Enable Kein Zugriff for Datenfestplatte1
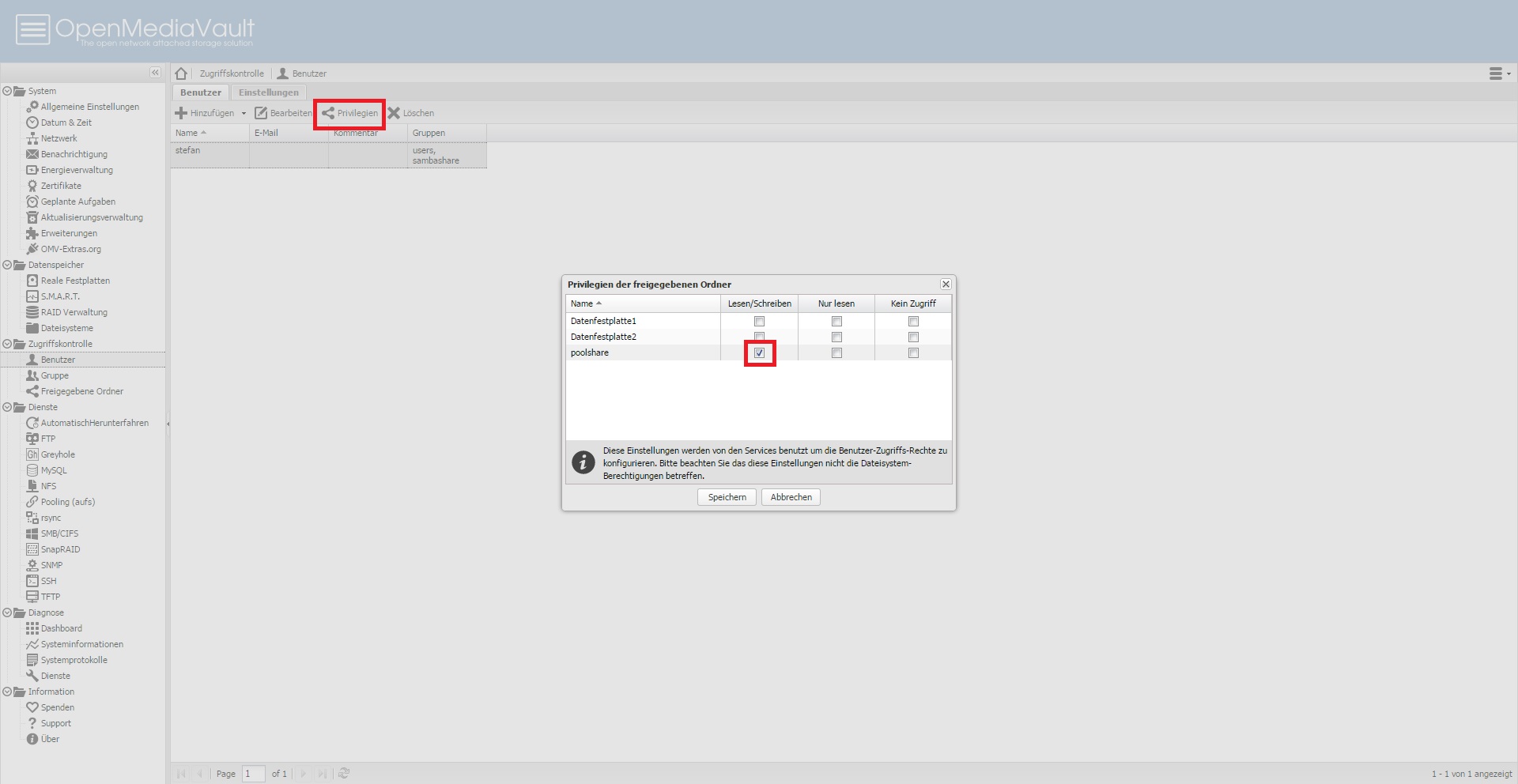Viewport: 1518px width, 784px height. point(913,322)
